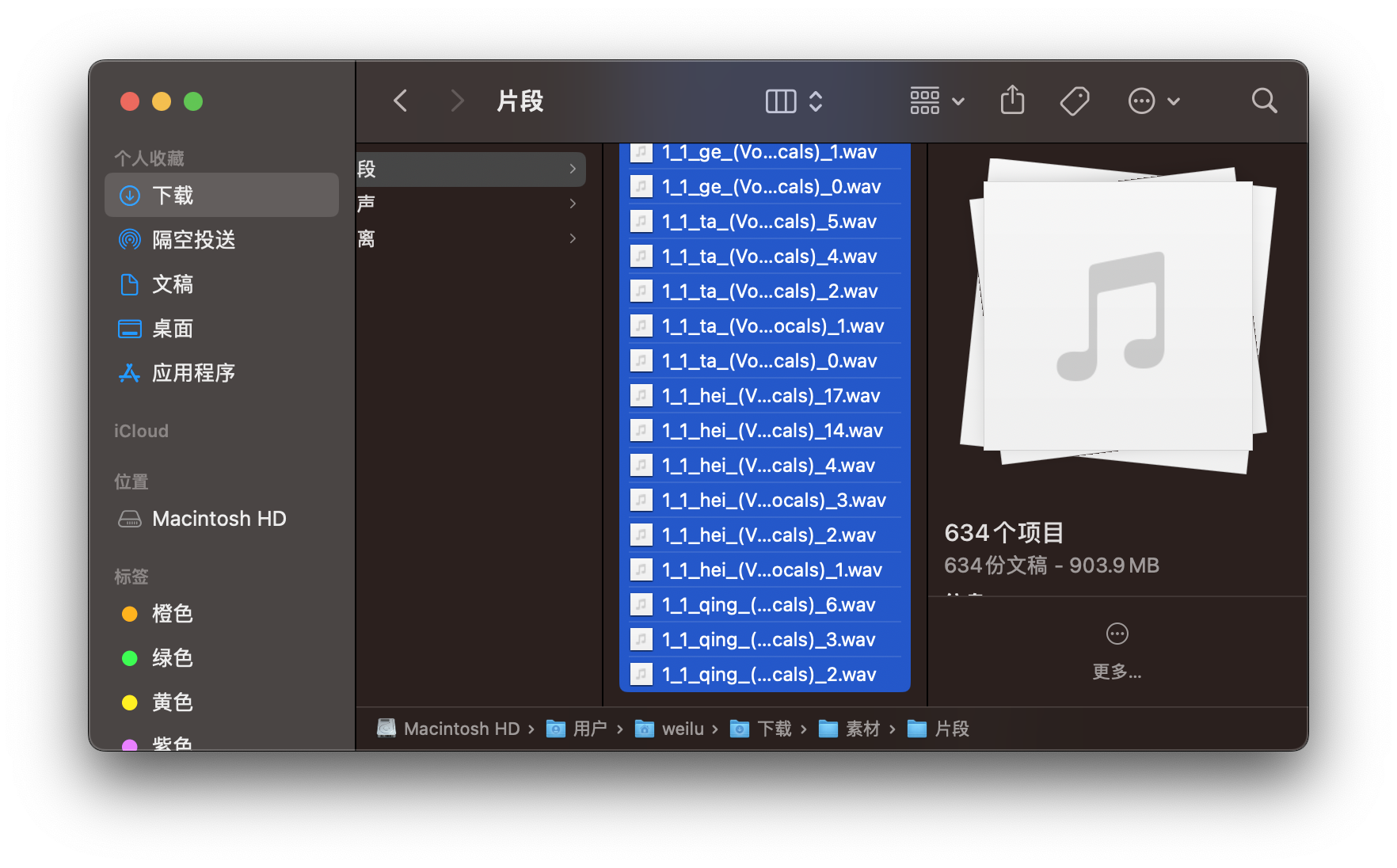Viewport: 1397px width, 868px height.
Task: Click the 橙色 orange tag
Action: click(222, 613)
